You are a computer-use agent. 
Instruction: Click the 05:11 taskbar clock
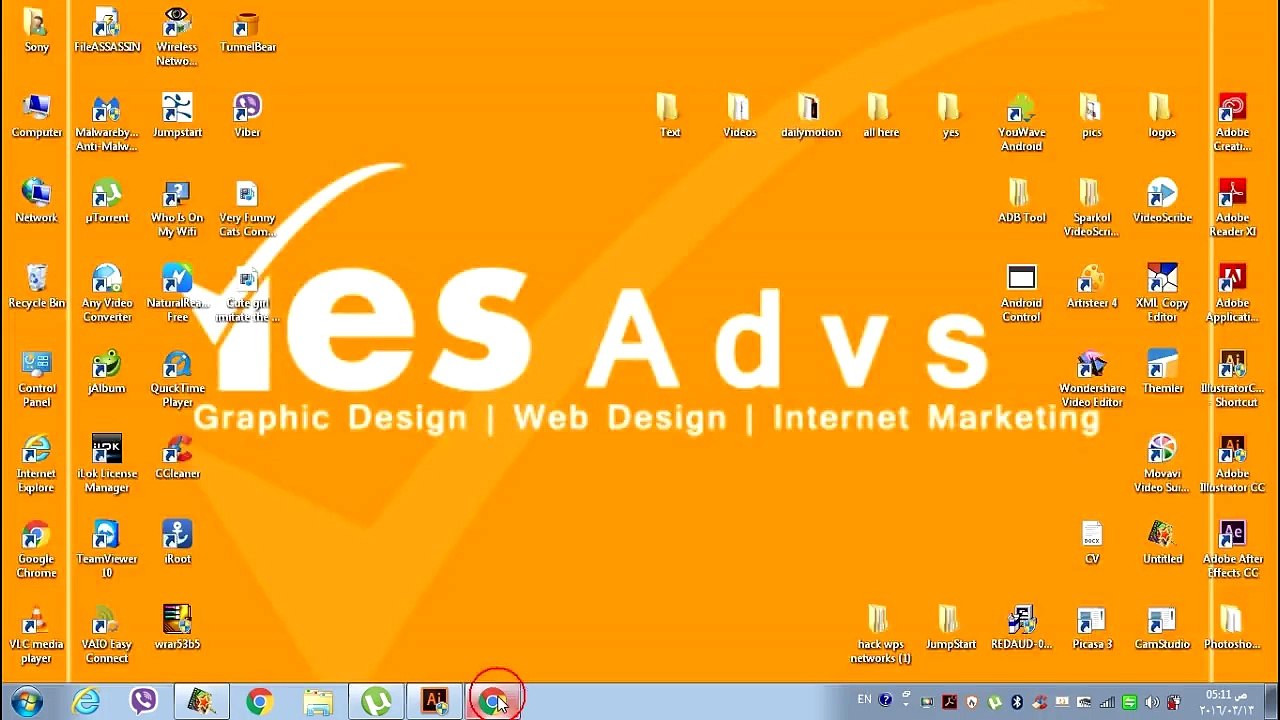[x=1226, y=702]
